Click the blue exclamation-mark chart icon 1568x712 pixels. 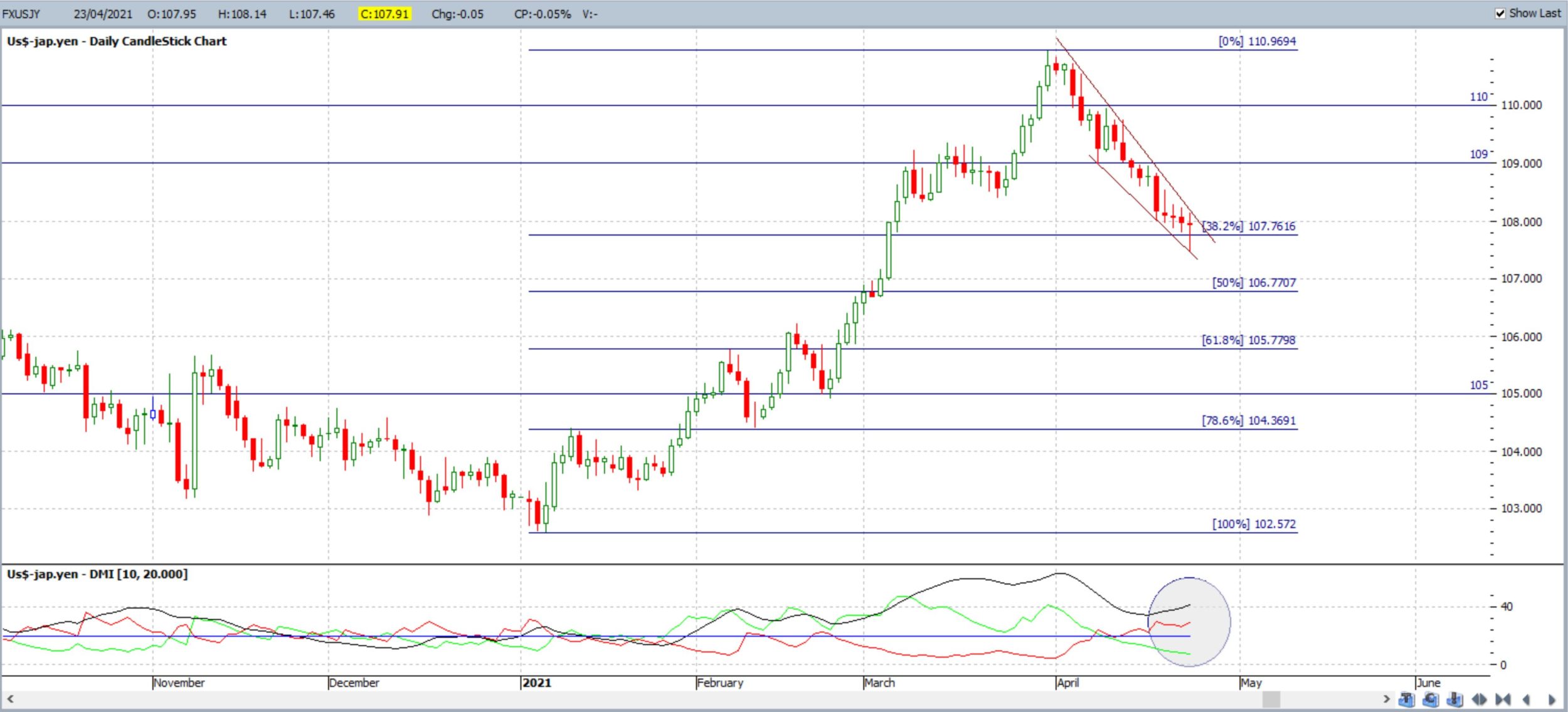[x=1454, y=699]
